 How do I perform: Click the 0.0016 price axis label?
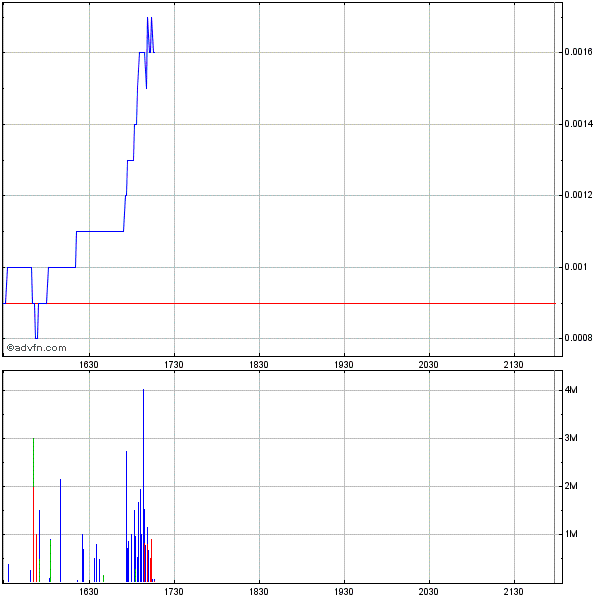point(577,52)
